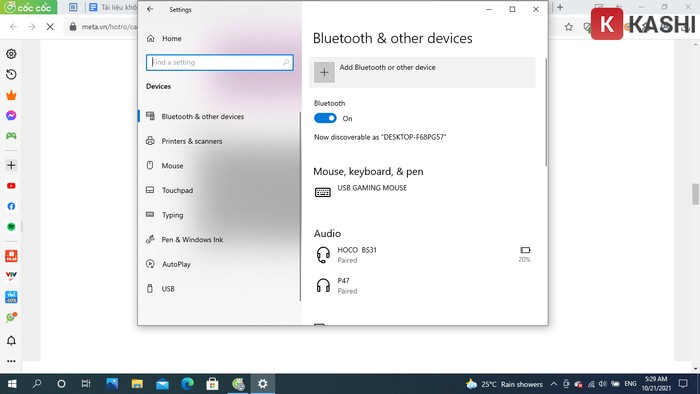Click the weather 25°C Rain showers widget

click(x=504, y=384)
